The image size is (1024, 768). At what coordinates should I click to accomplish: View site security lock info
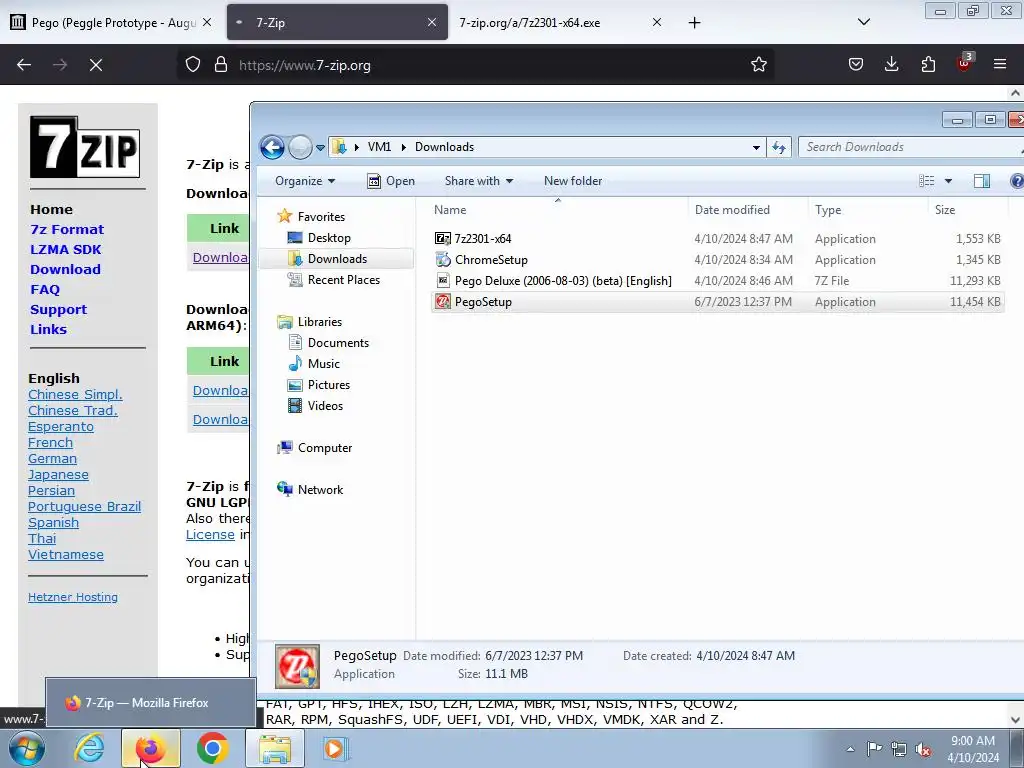pos(221,65)
